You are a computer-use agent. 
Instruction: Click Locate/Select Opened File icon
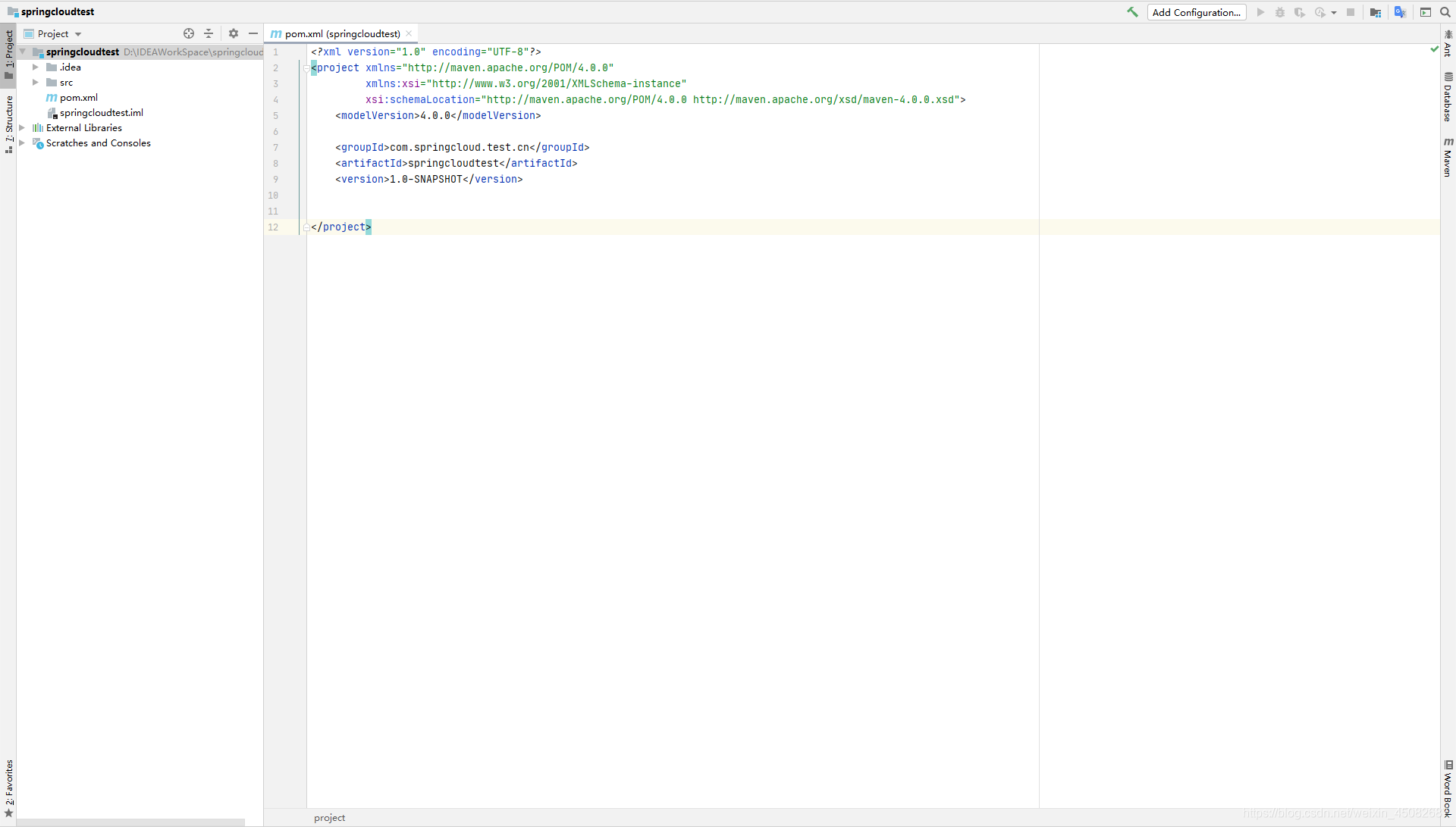click(189, 33)
